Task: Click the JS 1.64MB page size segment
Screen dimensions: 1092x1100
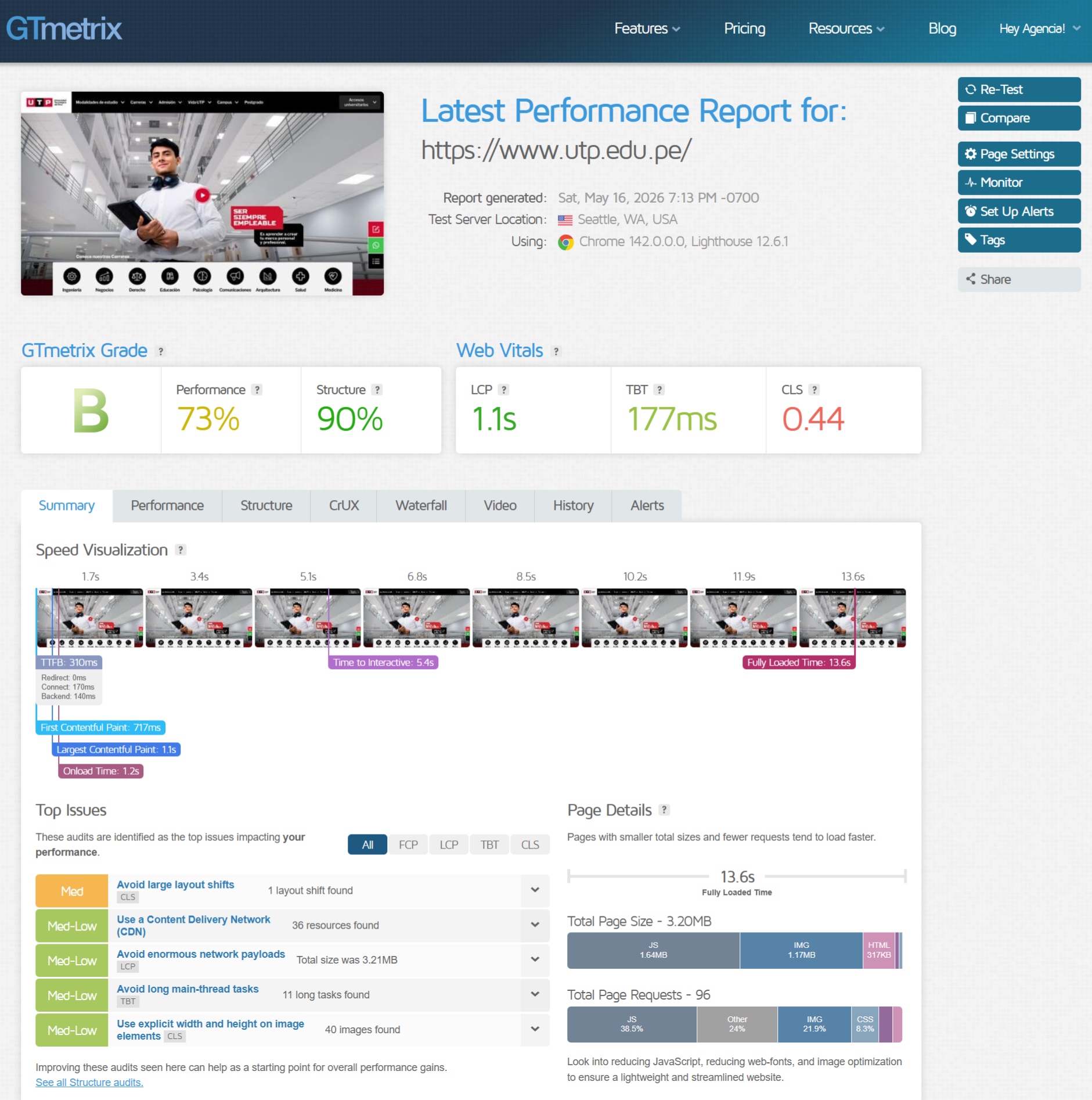Action: [653, 950]
